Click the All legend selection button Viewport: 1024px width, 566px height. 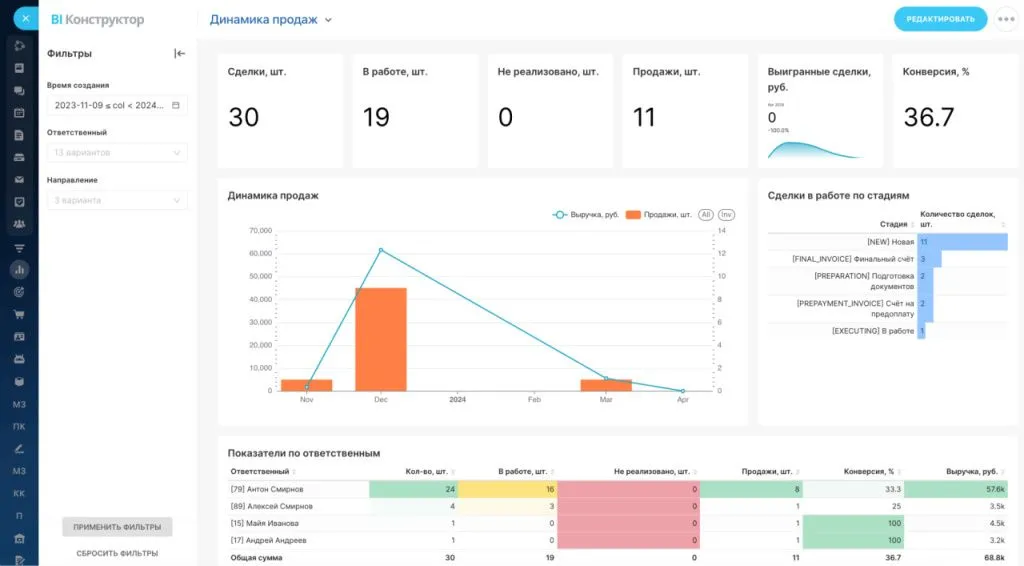(x=706, y=215)
